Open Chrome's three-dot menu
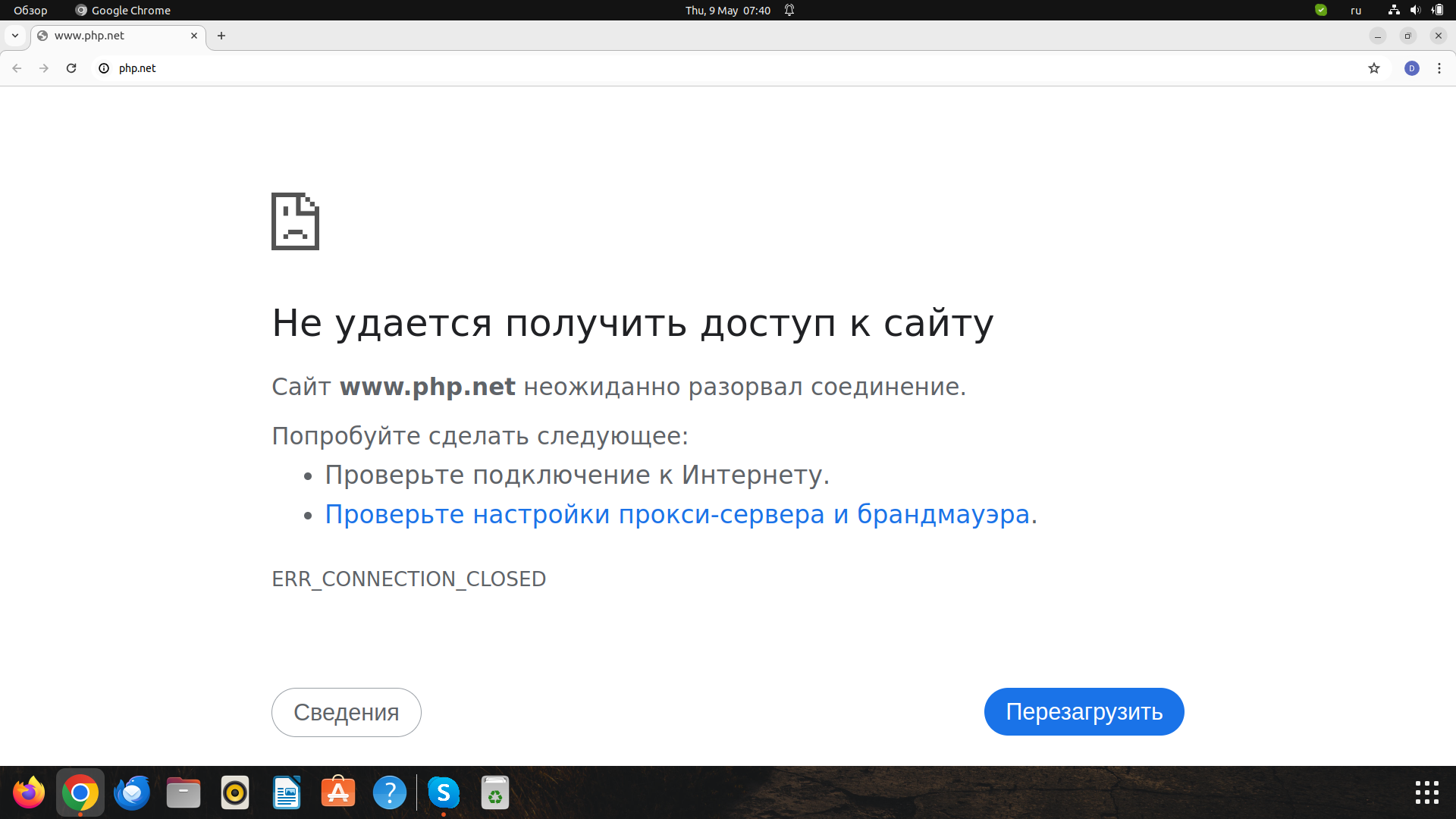 coord(1439,68)
